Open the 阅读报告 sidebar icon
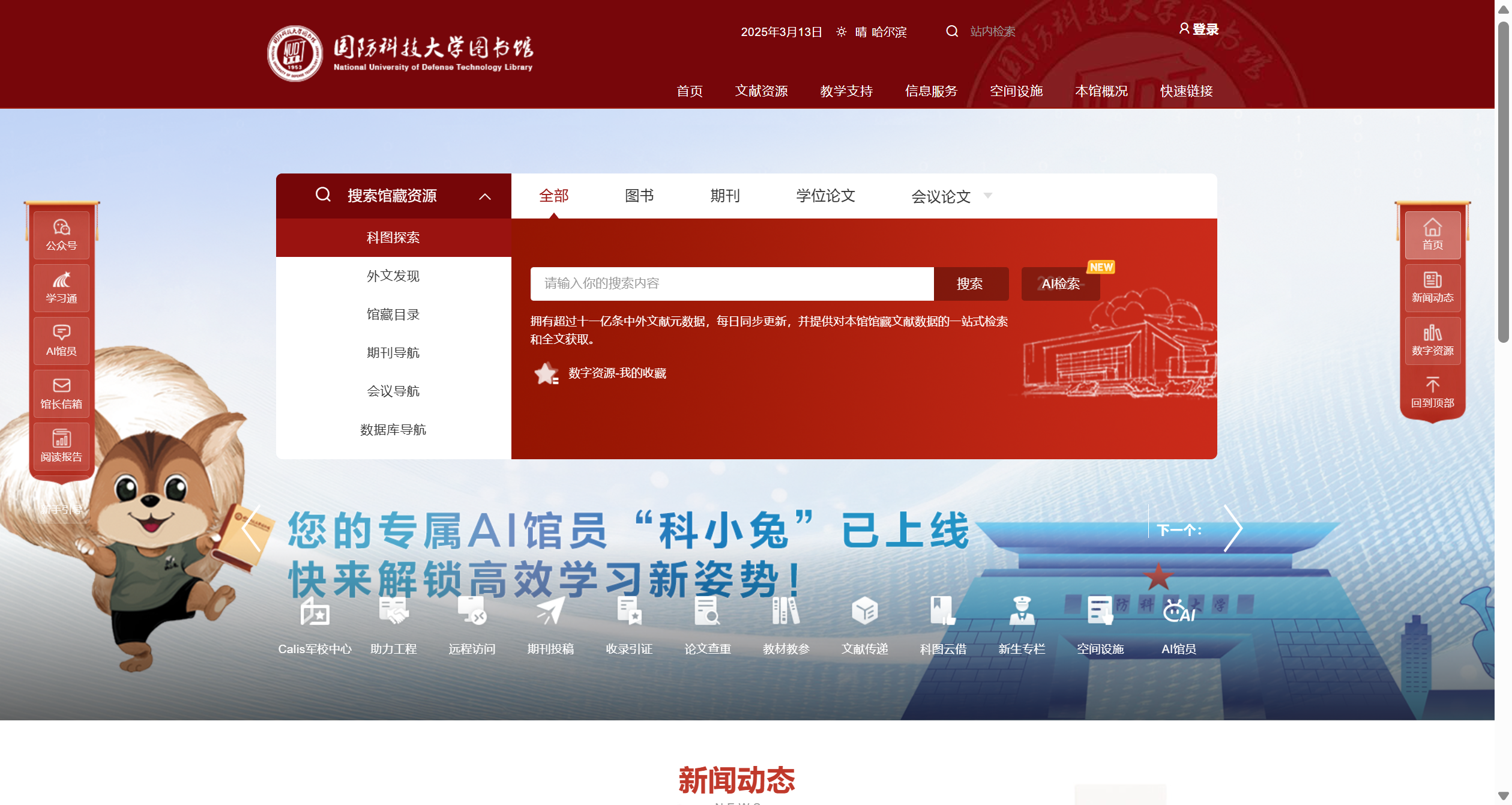This screenshot has height=805, width=1512. [61, 439]
